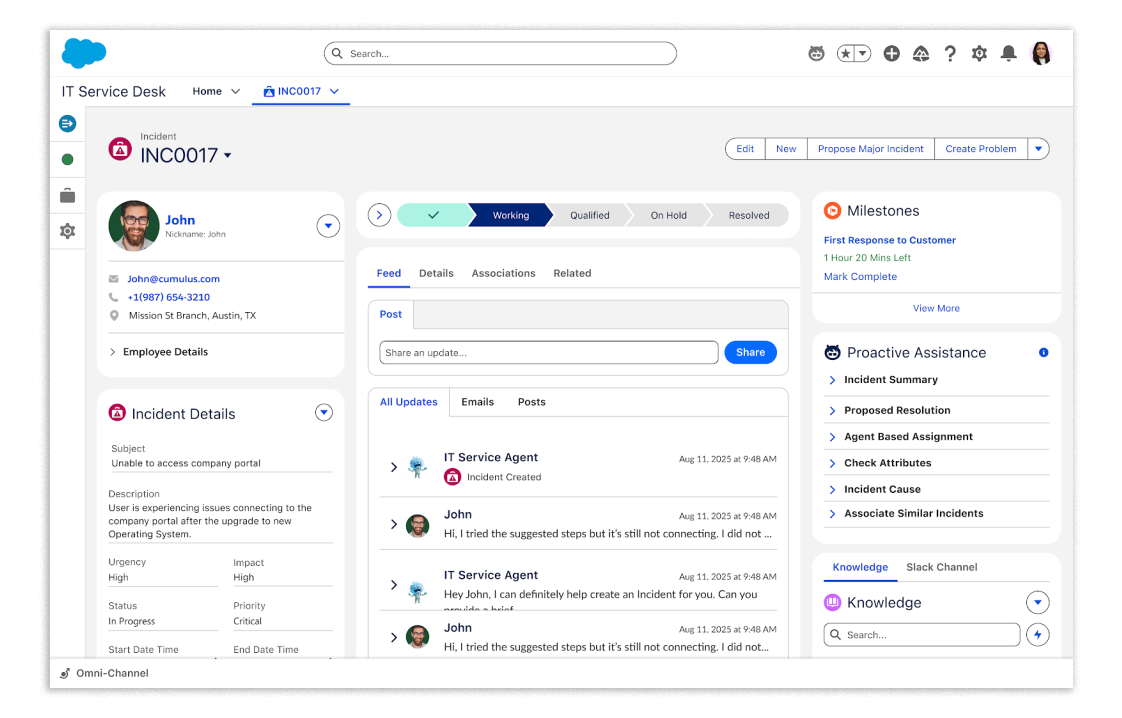
Task: Open the favorites list dropdown arrow
Action: point(863,54)
